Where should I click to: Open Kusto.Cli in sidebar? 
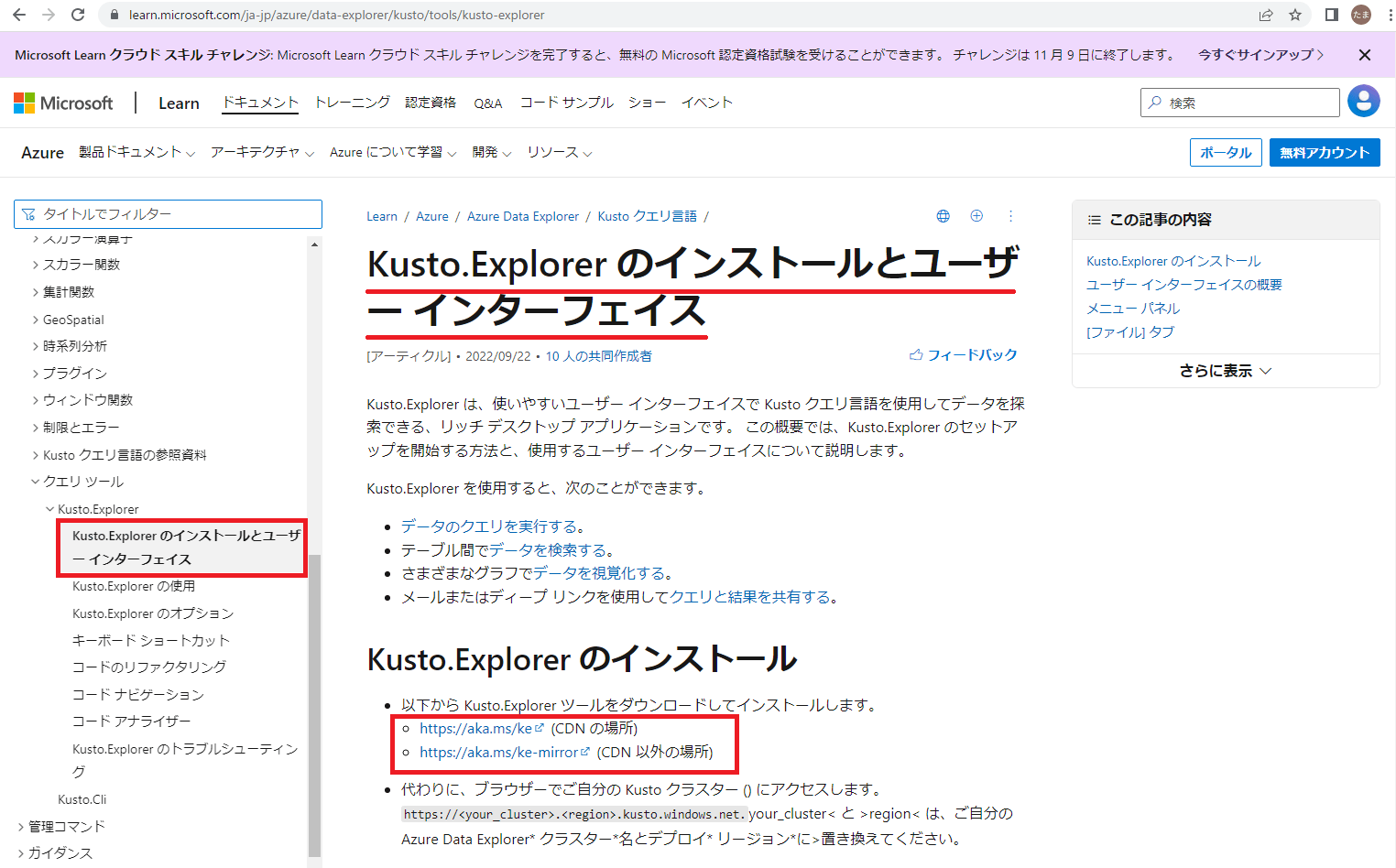coord(82,799)
